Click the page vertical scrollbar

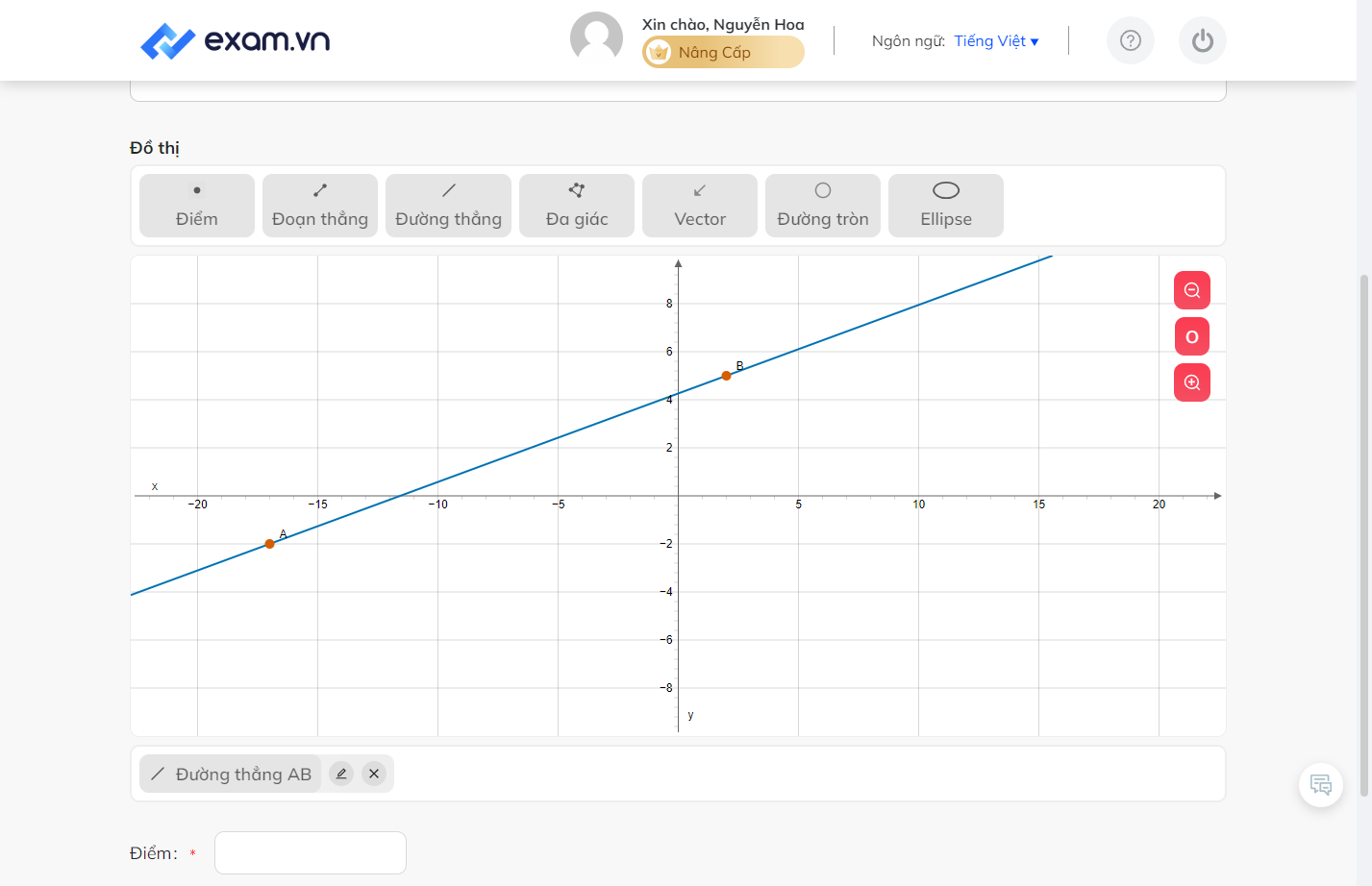tap(1365, 534)
